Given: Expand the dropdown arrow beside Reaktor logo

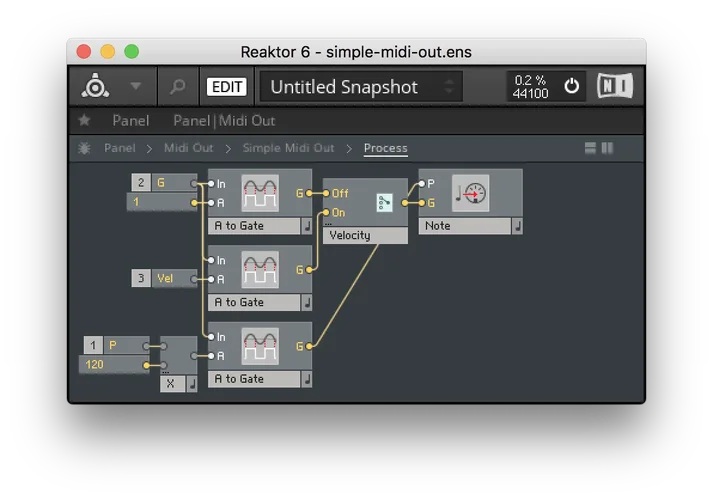Looking at the screenshot, I should (136, 86).
